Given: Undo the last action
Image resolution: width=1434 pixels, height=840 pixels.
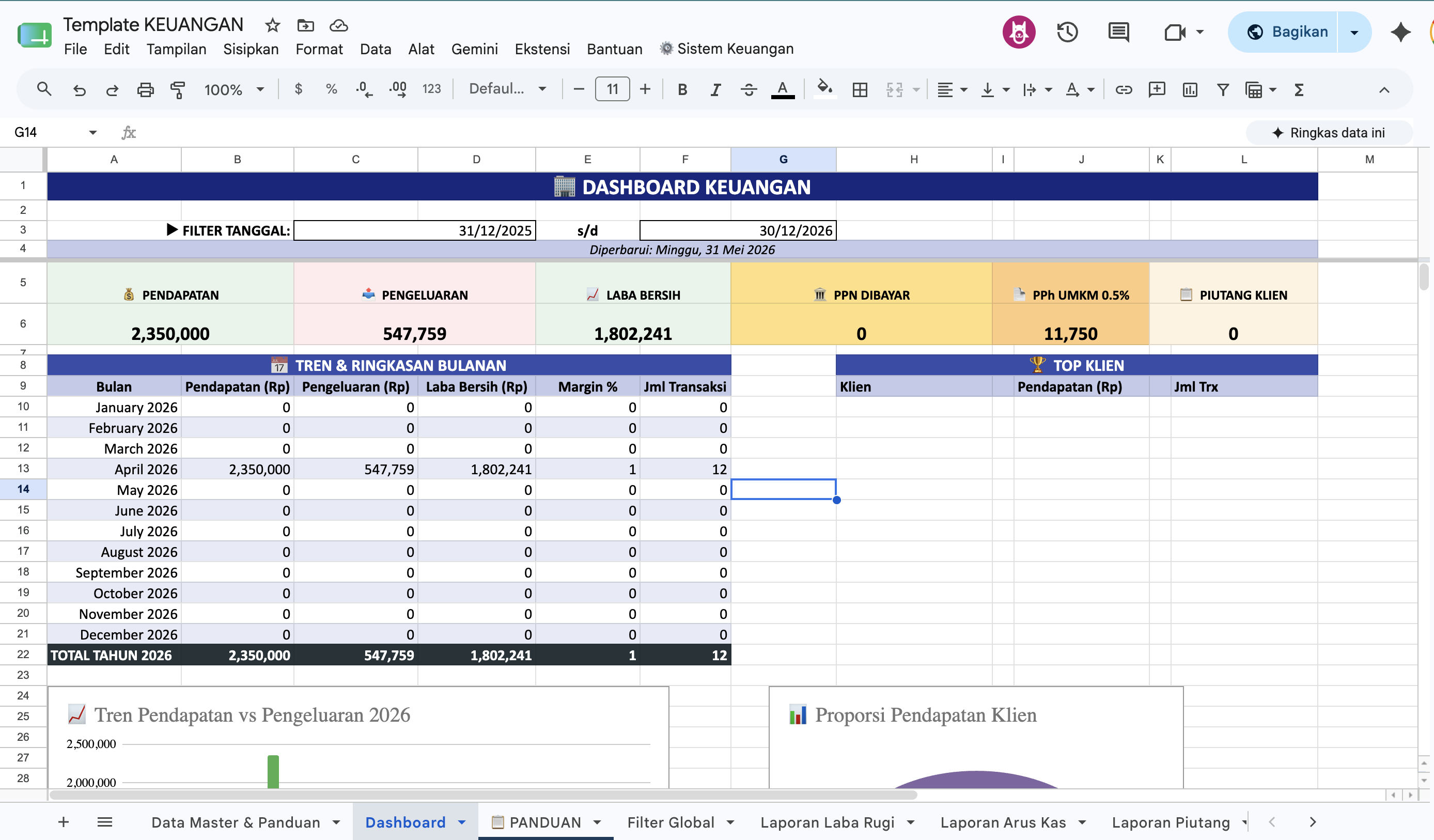Looking at the screenshot, I should pos(79,89).
